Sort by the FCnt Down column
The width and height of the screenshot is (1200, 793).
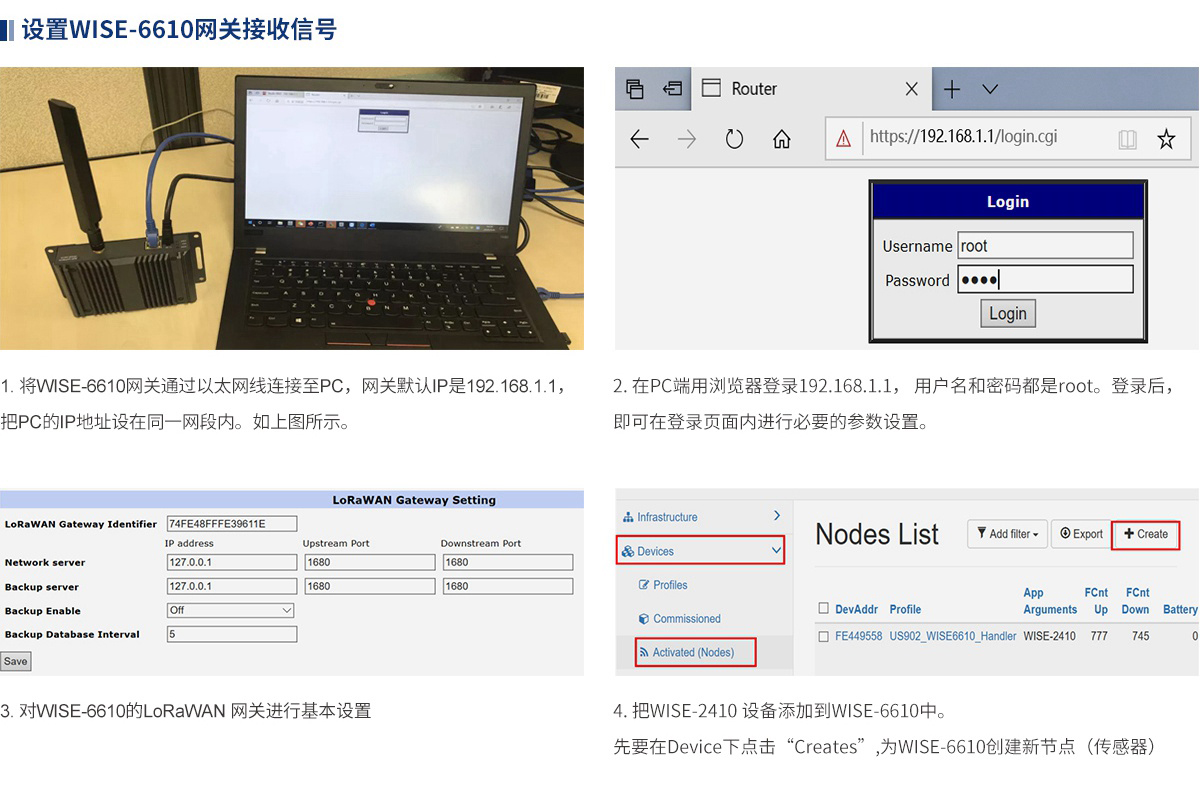click(1137, 601)
